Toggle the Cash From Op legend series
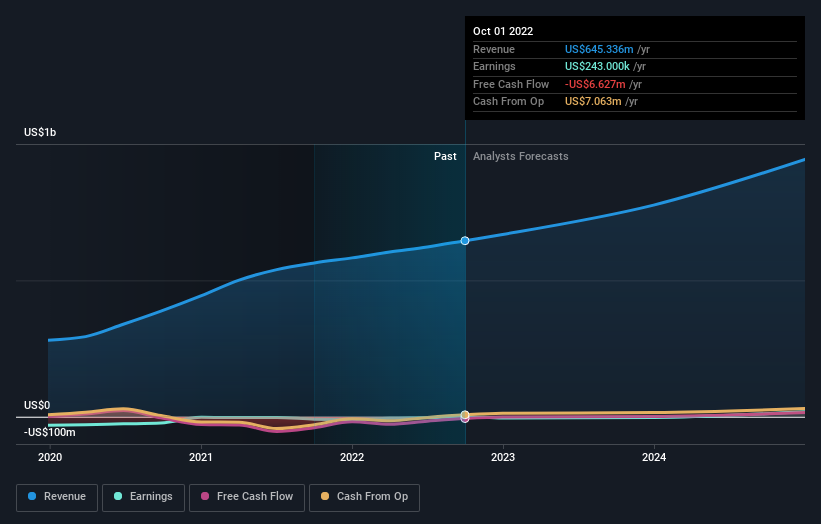Image resolution: width=821 pixels, height=524 pixels. pos(364,497)
